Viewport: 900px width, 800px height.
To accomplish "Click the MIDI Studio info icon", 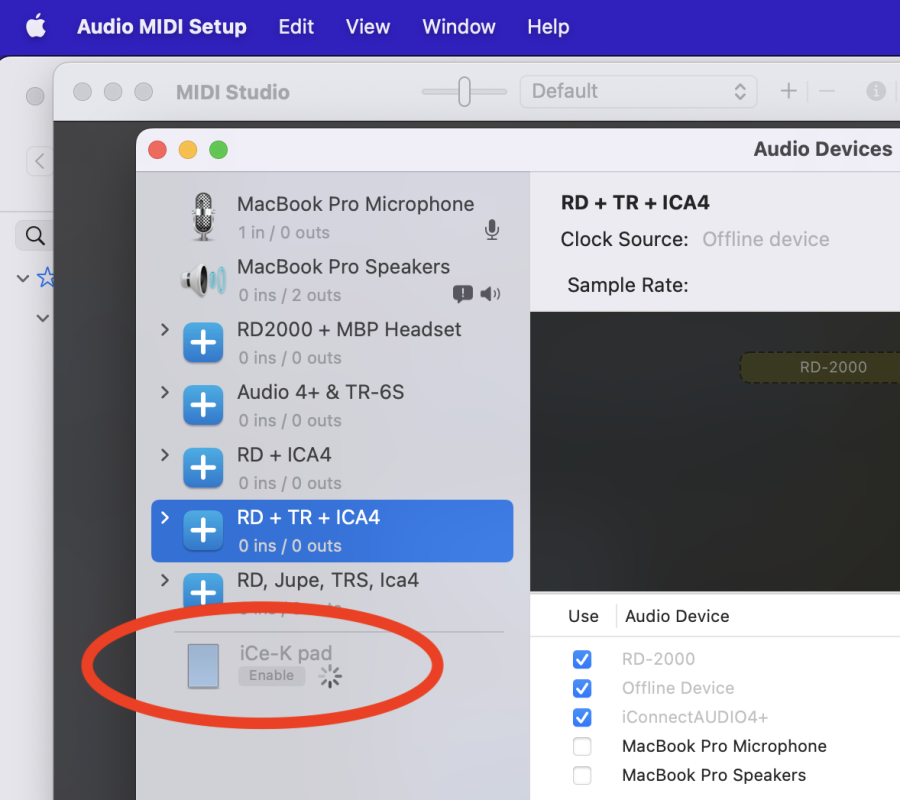I will tap(876, 91).
